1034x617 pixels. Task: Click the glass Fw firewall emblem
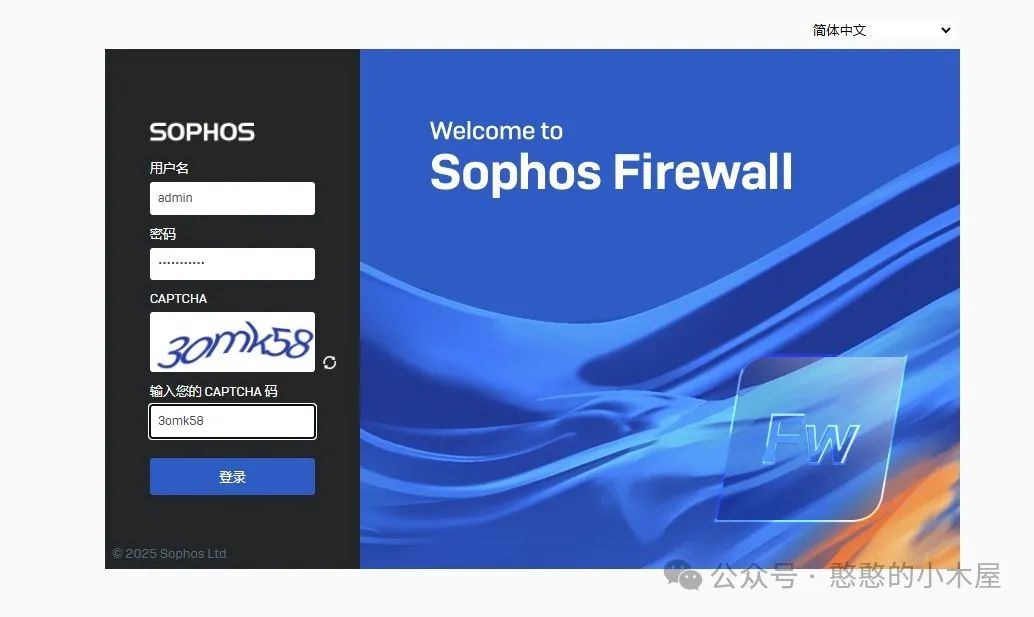(811, 439)
